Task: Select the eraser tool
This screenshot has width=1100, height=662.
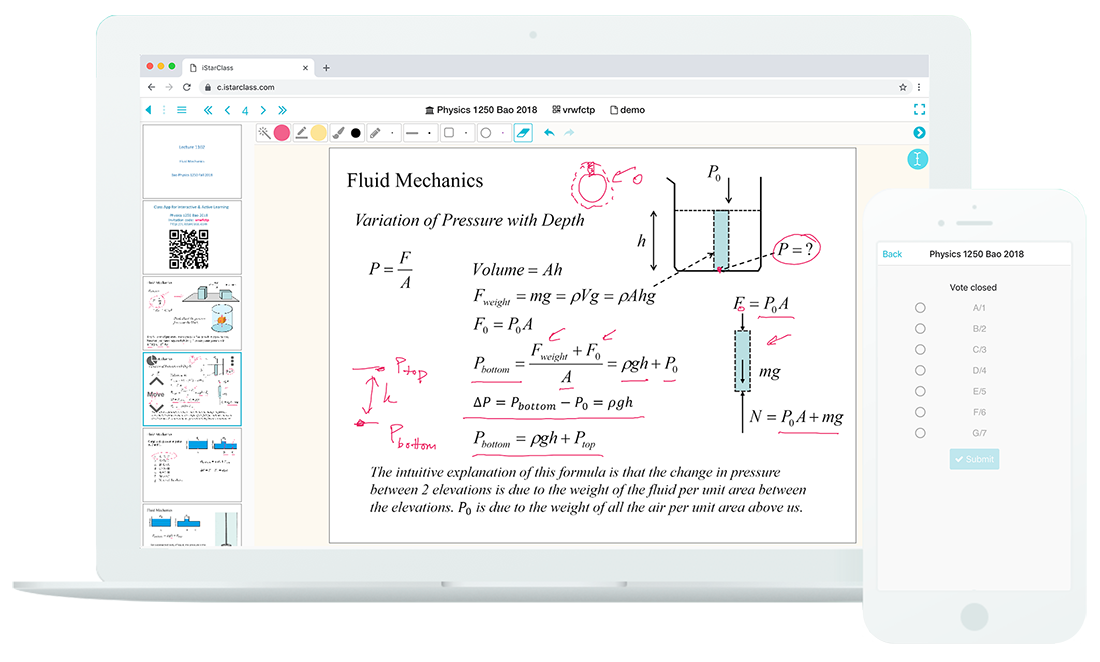Action: (523, 133)
